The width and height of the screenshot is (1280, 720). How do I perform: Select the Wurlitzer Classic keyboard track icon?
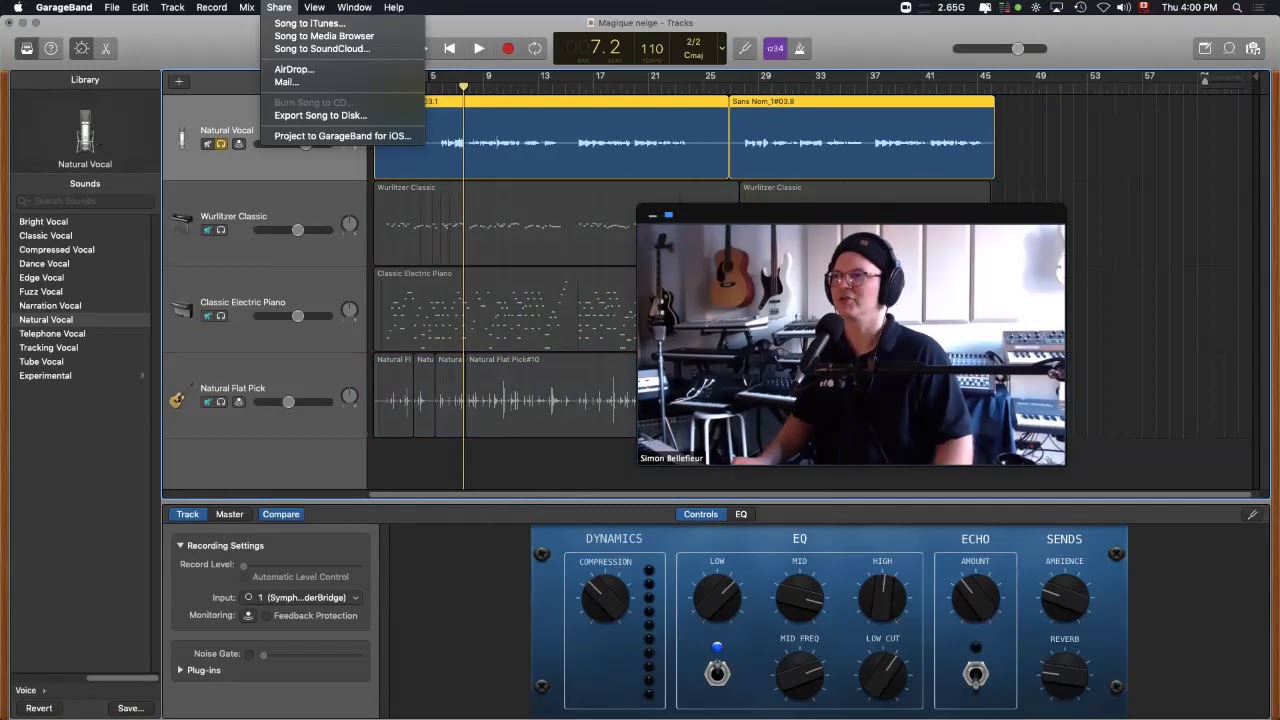coord(181,223)
